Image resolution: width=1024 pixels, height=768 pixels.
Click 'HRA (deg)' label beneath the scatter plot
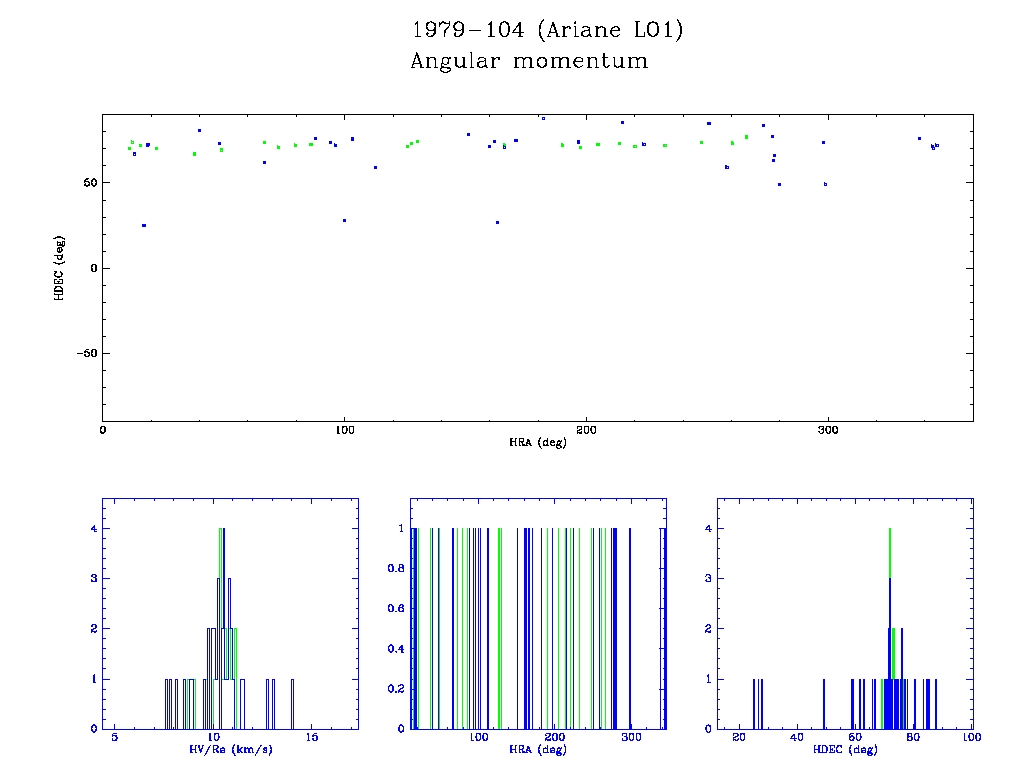pos(537,442)
